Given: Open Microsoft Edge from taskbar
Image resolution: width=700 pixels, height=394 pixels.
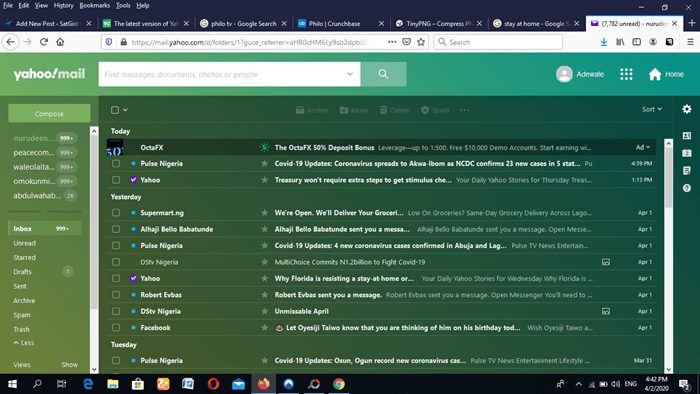Looking at the screenshot, I should (x=88, y=384).
